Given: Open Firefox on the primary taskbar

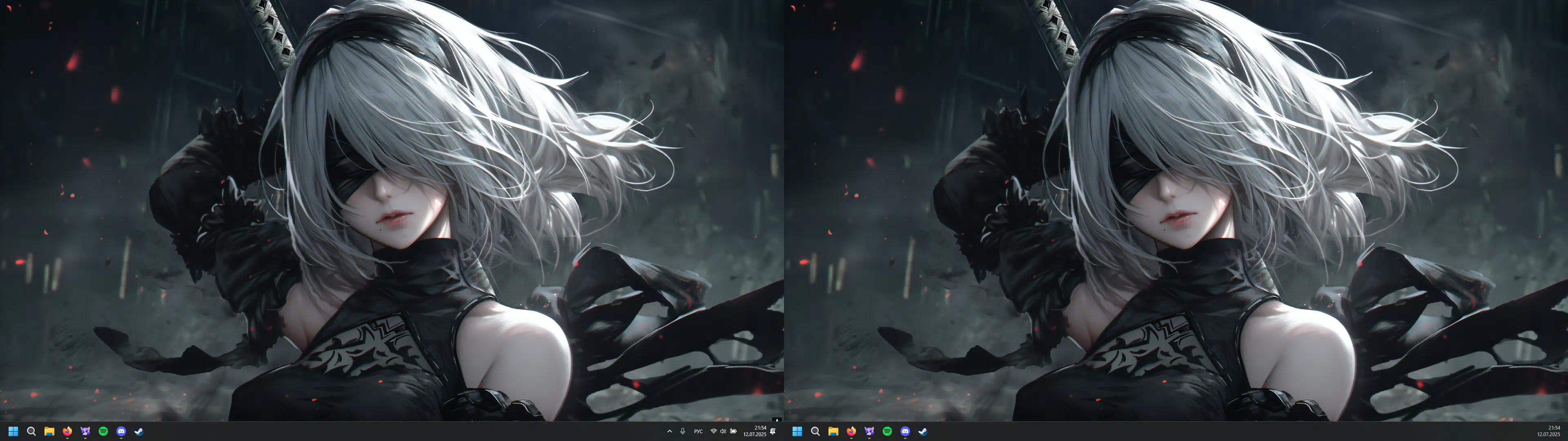Looking at the screenshot, I should [67, 431].
